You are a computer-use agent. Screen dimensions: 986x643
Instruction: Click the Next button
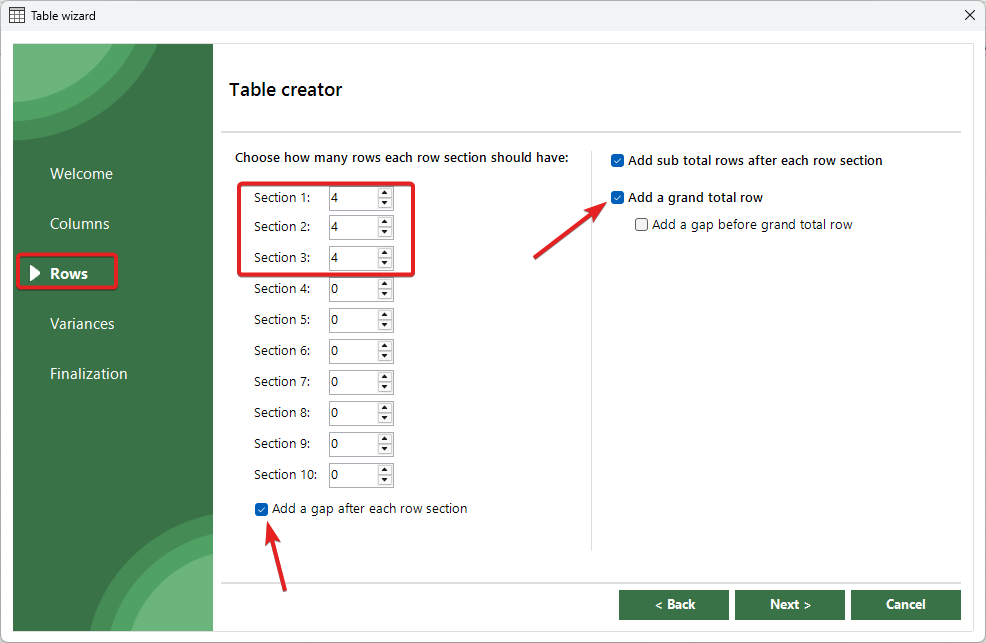point(789,605)
